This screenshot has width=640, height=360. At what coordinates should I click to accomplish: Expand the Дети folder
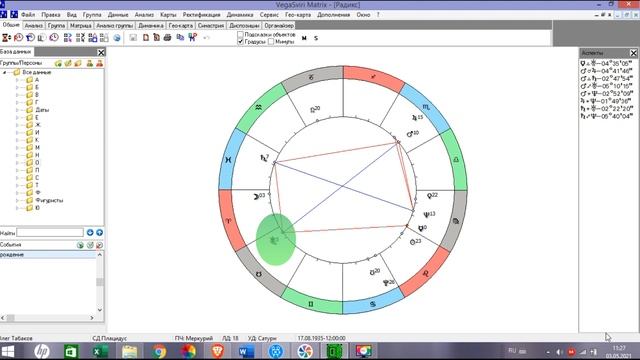(x=17, y=110)
